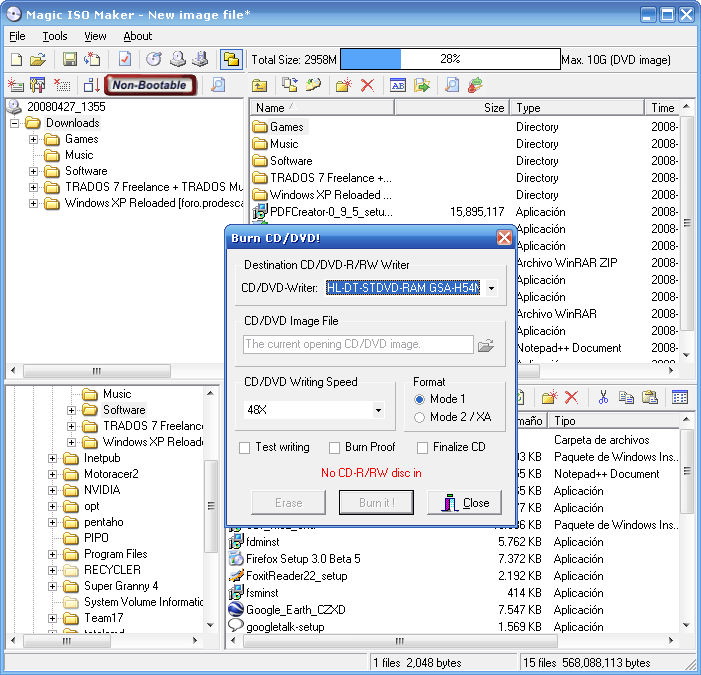Screen dimensions: 701x675
Task: Expand the Super Granny 4 folder
Action: click(x=52, y=586)
